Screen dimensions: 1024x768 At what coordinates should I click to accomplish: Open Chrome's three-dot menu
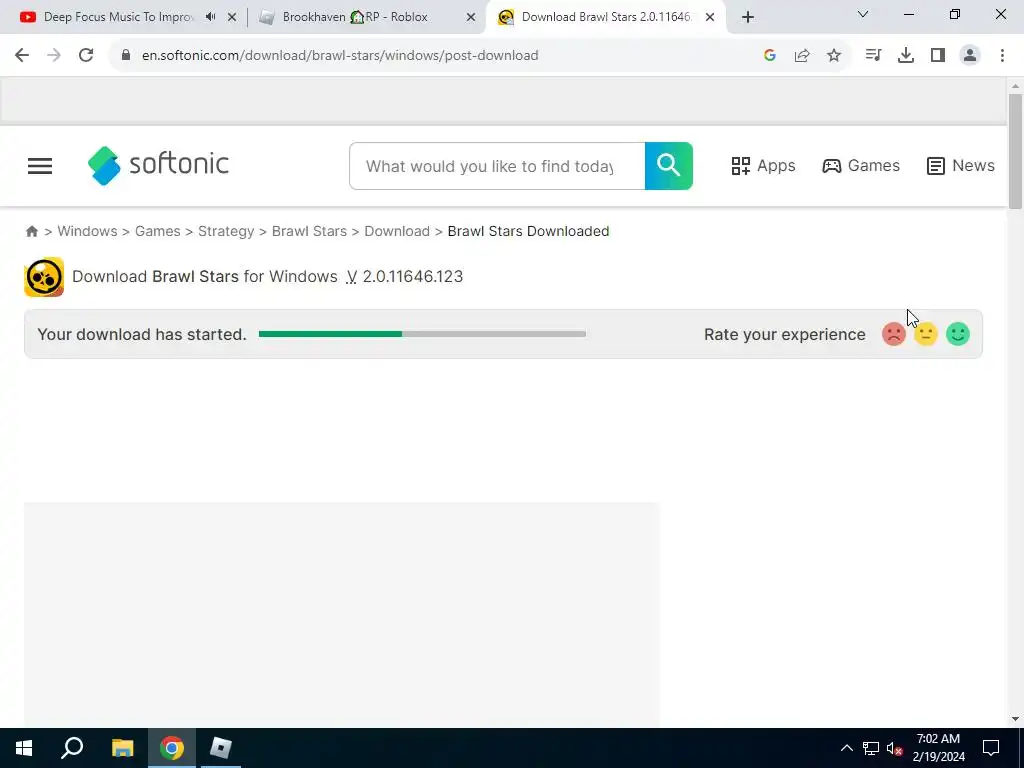coord(1002,56)
